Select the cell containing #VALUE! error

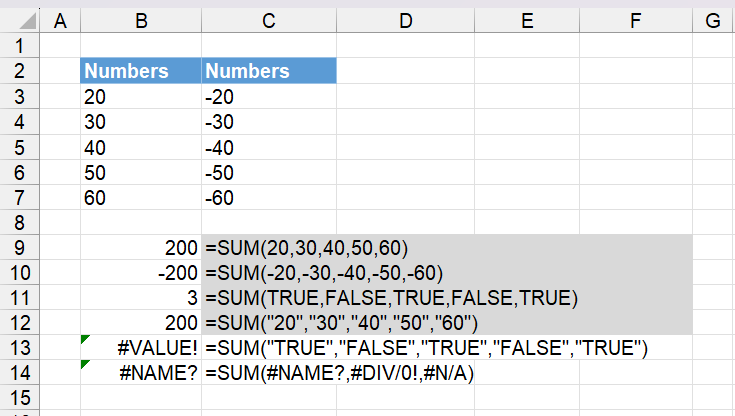141,348
